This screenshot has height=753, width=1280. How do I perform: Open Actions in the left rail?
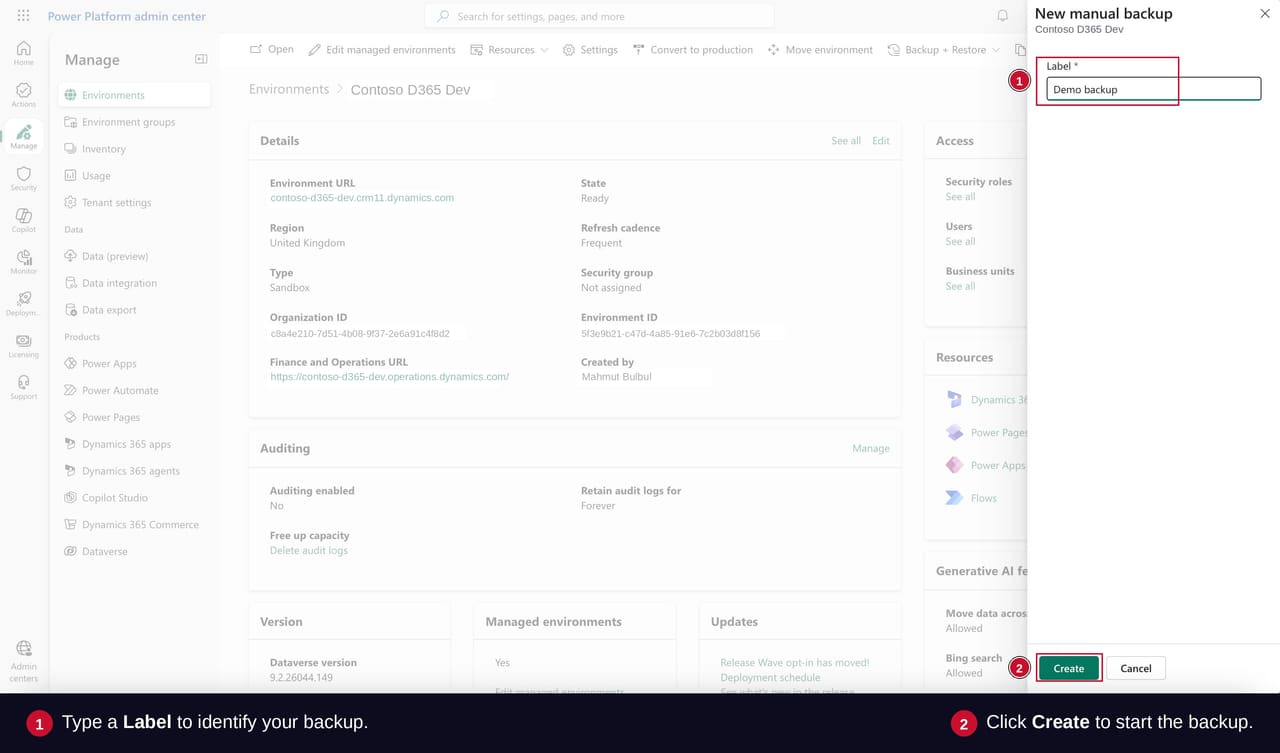tap(24, 95)
